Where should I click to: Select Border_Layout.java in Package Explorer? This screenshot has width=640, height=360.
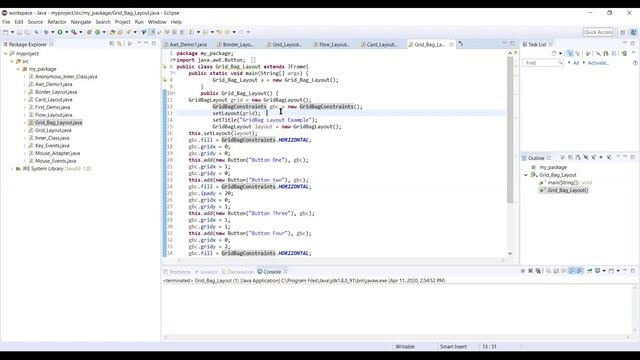(56, 92)
